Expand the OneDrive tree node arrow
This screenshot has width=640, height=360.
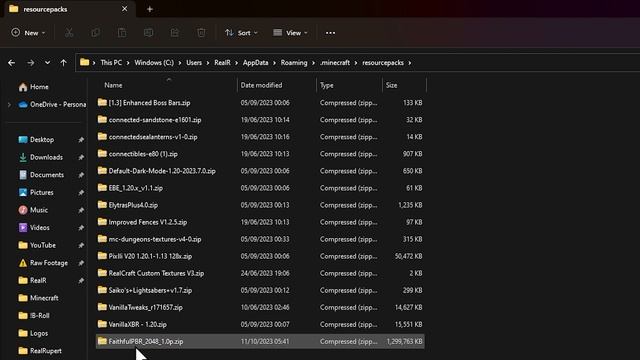click(x=9, y=104)
